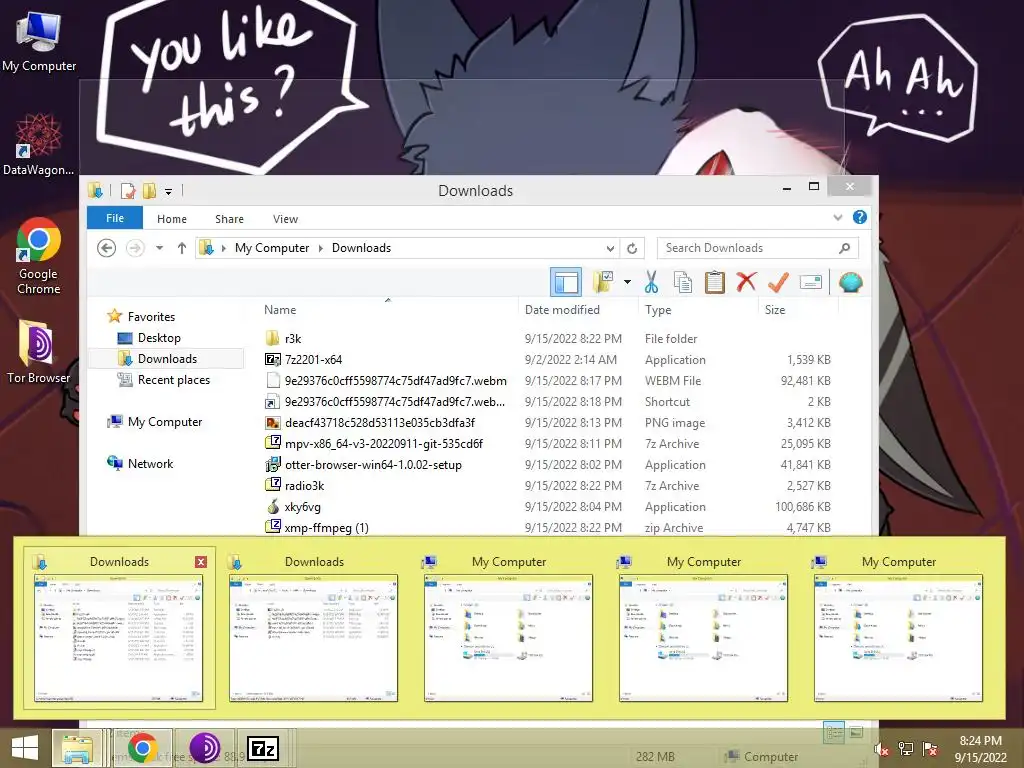Click the orange checkmark Properties icon

778,282
